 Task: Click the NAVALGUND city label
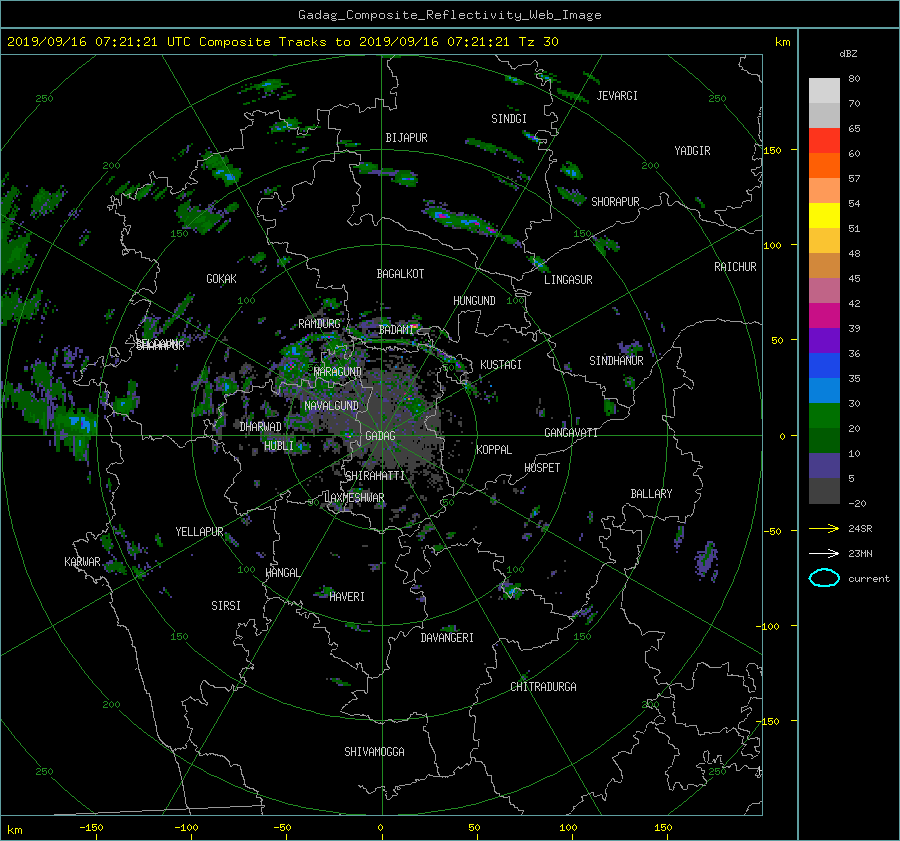331,406
